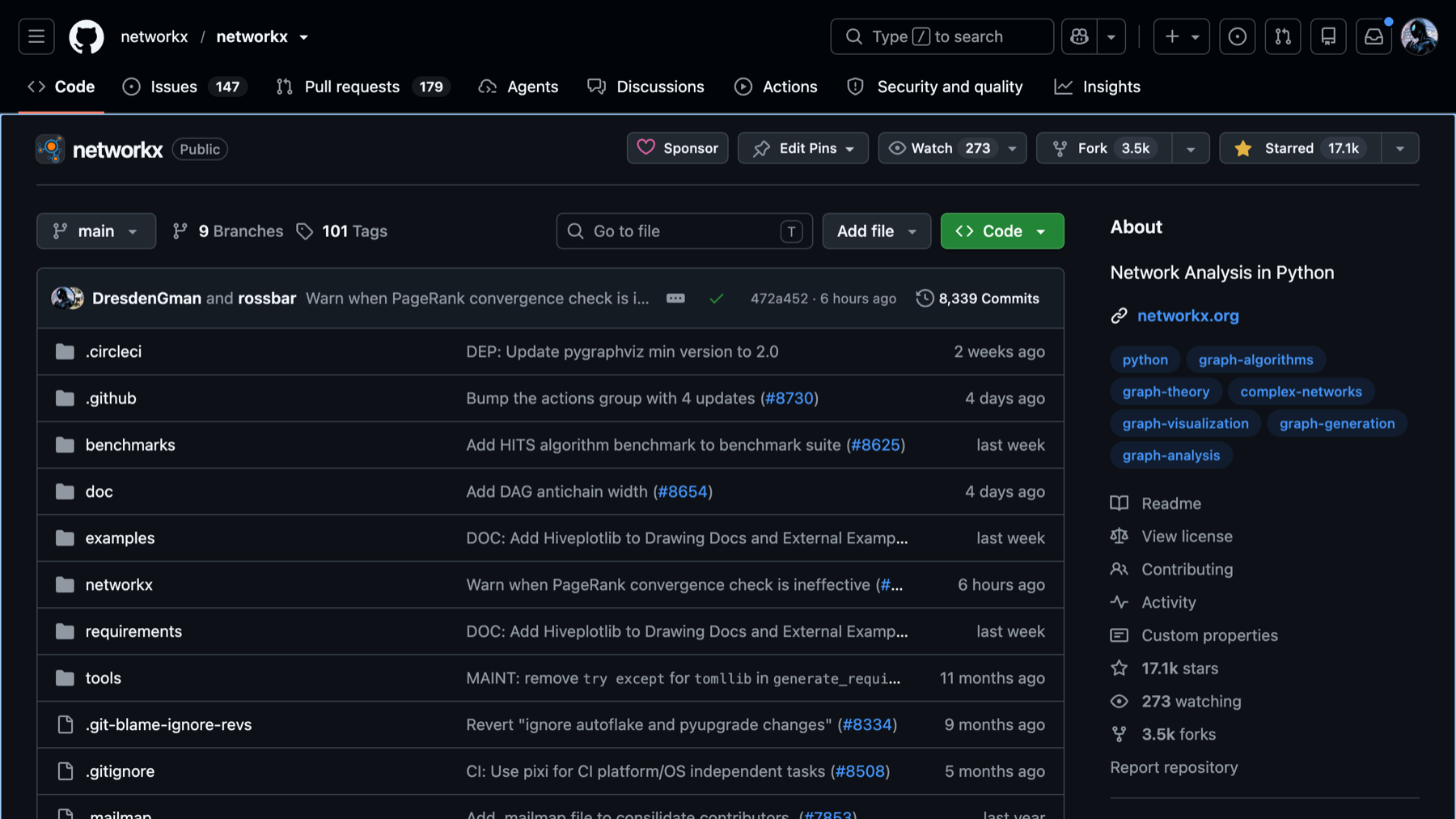Open the Edit Pins dropdown
This screenshot has width=1456, height=819.
pyautogui.click(x=803, y=148)
